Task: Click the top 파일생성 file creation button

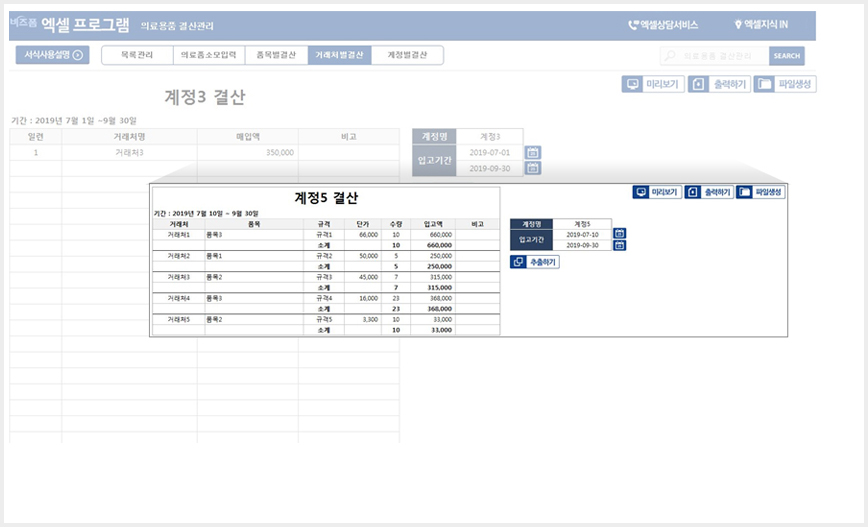Action: coord(784,84)
